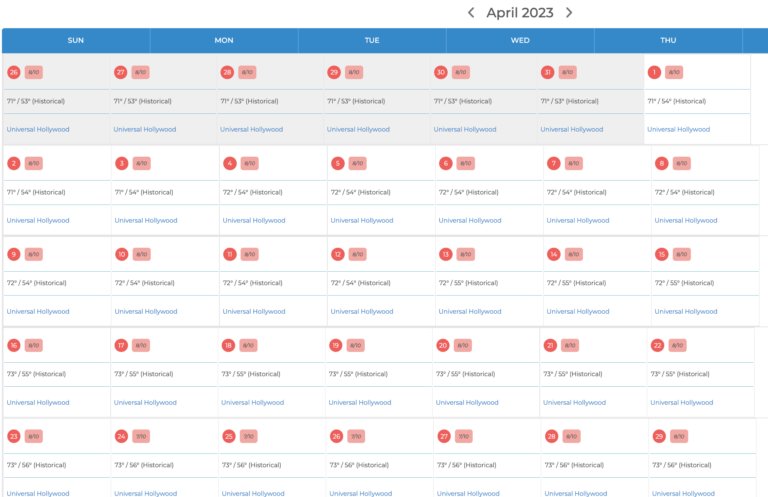Select the red date circle for April 1
Screen dimensions: 768x497
point(654,72)
